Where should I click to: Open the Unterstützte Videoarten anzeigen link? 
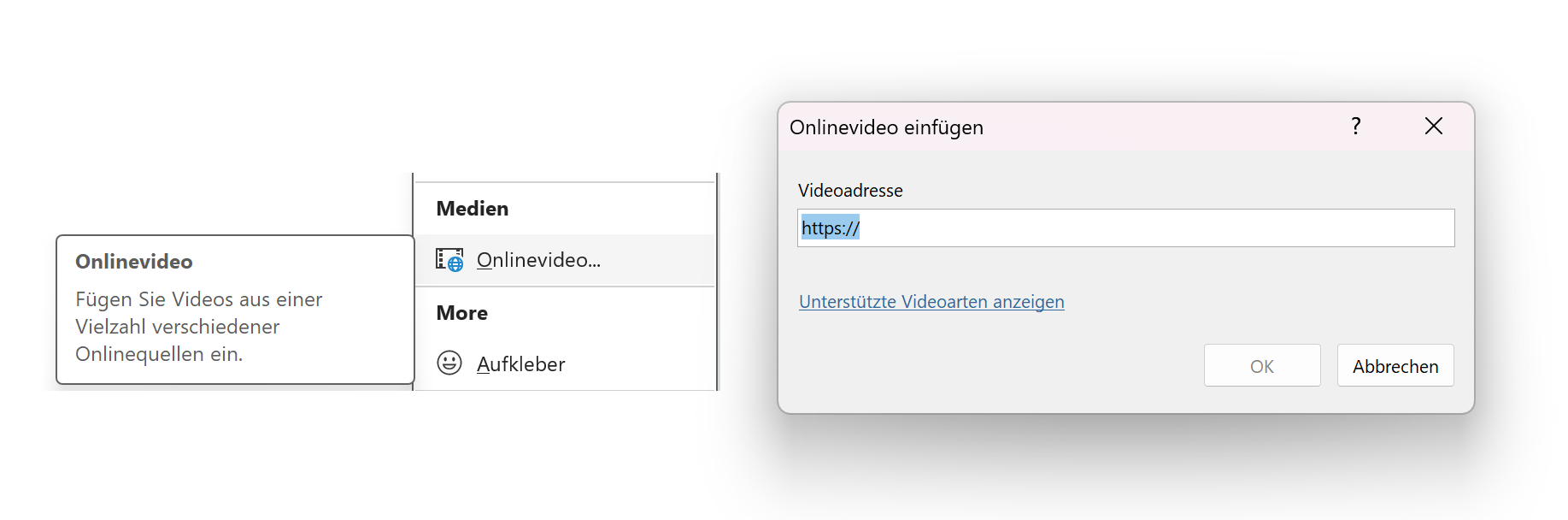pos(931,302)
